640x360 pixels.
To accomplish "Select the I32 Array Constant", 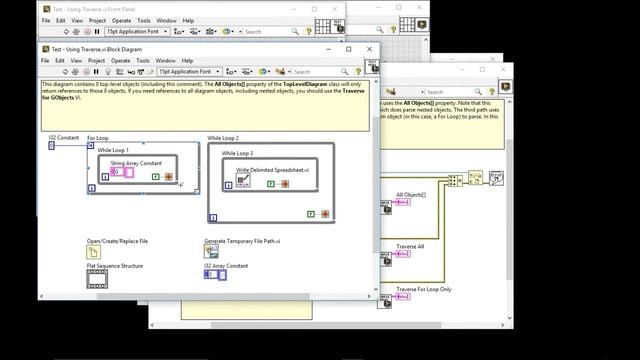I will point(215,275).
